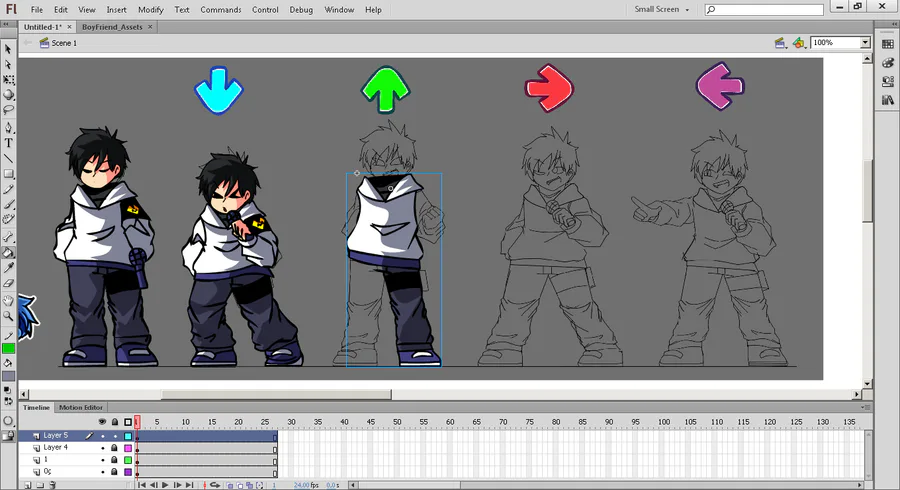Select the Eraser tool
Screen dimensions: 900x490
pyautogui.click(x=9, y=283)
